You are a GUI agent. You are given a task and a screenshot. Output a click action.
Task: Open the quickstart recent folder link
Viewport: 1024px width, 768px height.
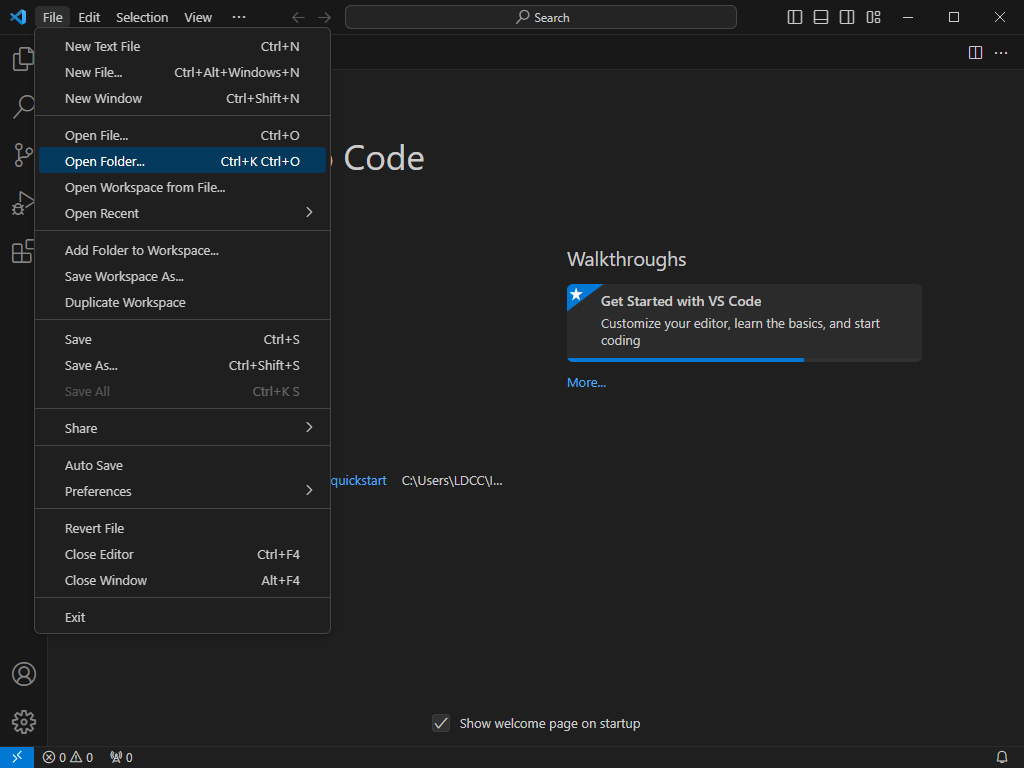[x=359, y=481]
